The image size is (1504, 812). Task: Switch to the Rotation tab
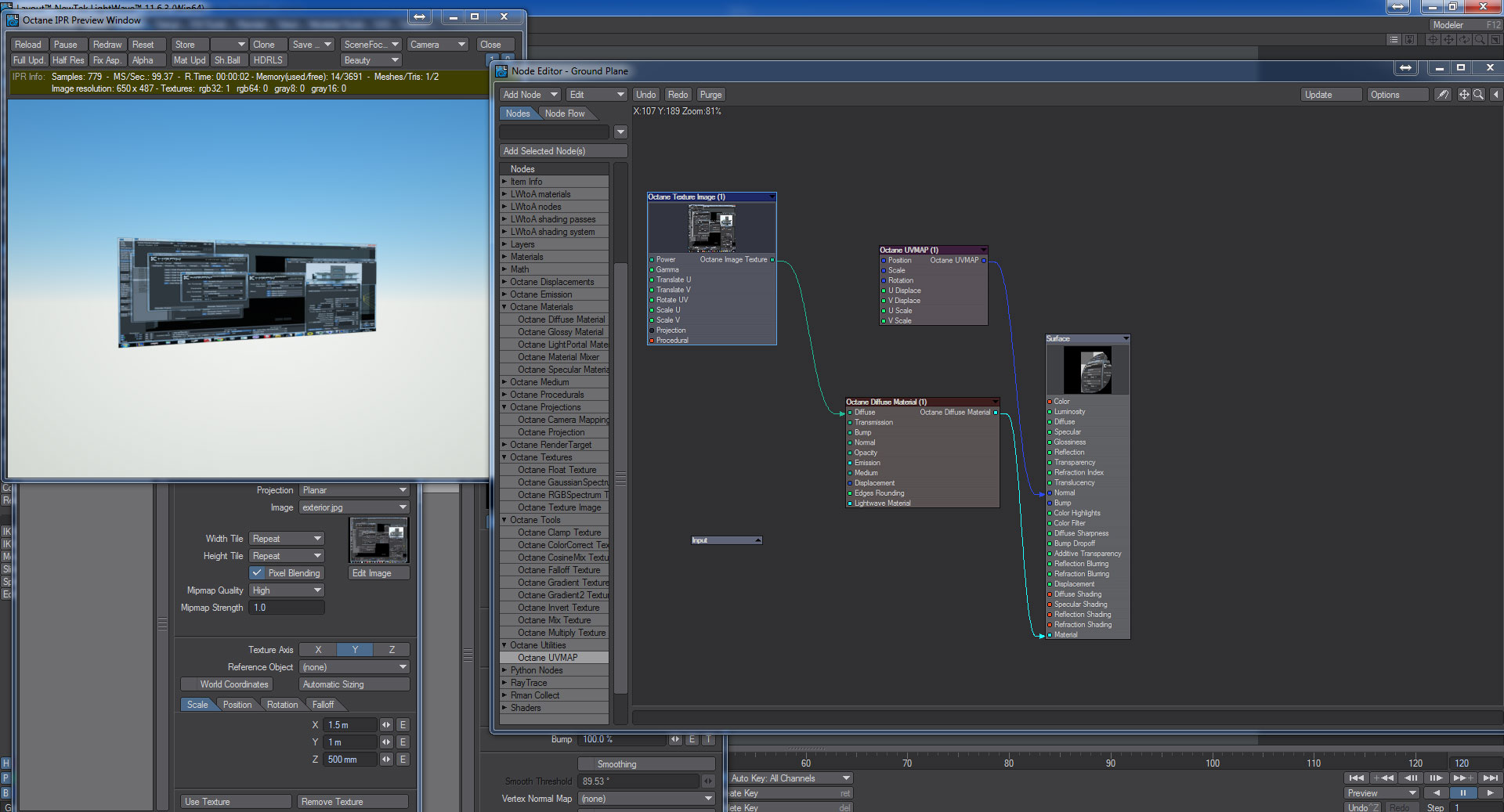click(x=282, y=705)
